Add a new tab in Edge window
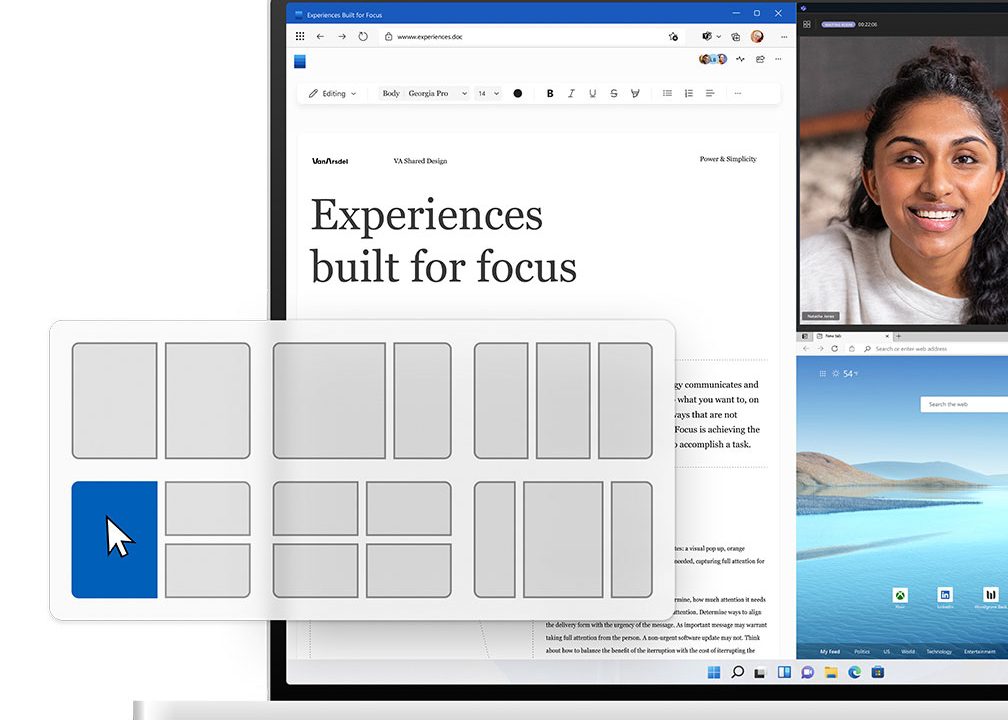The width and height of the screenshot is (1008, 720). (898, 336)
